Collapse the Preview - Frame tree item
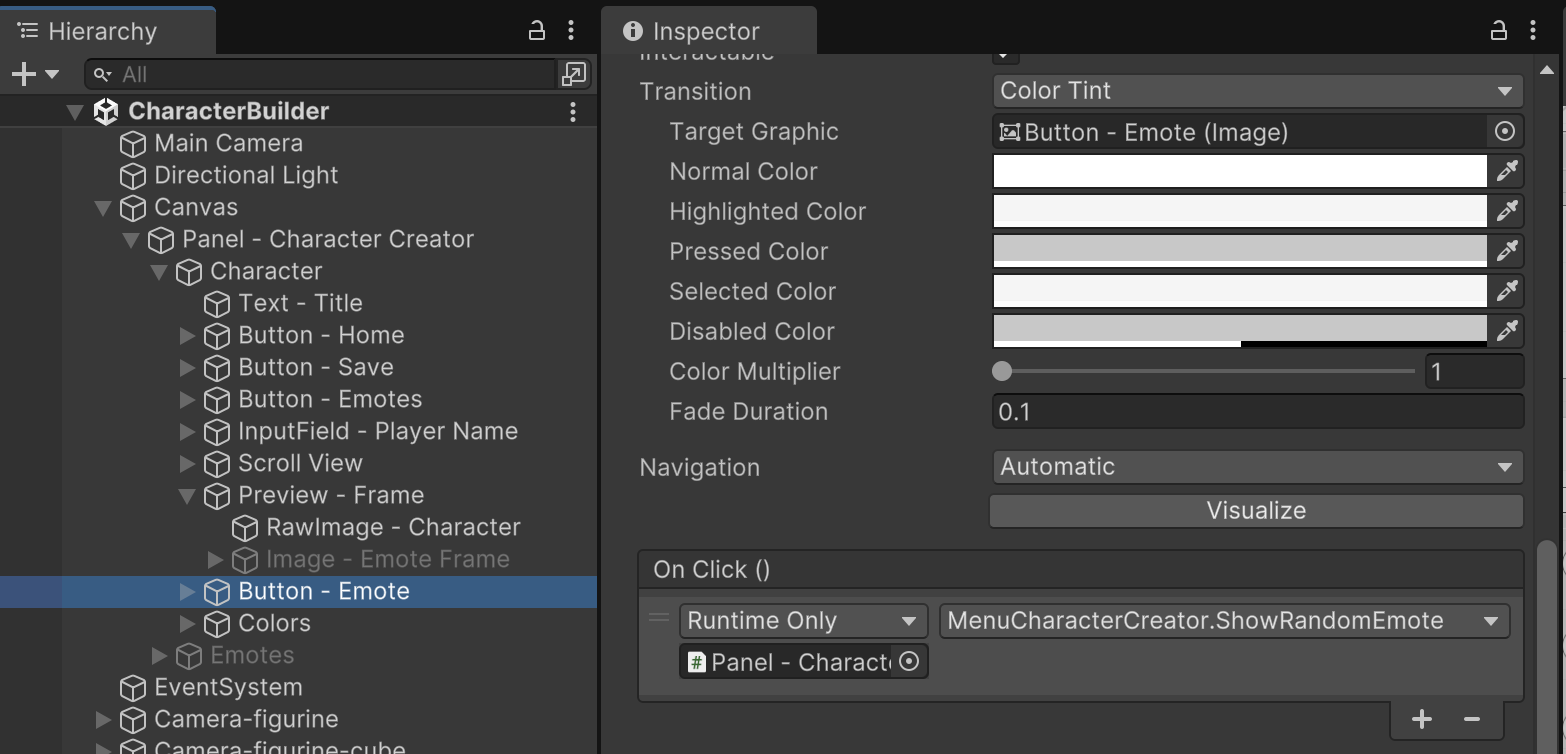 [187, 495]
